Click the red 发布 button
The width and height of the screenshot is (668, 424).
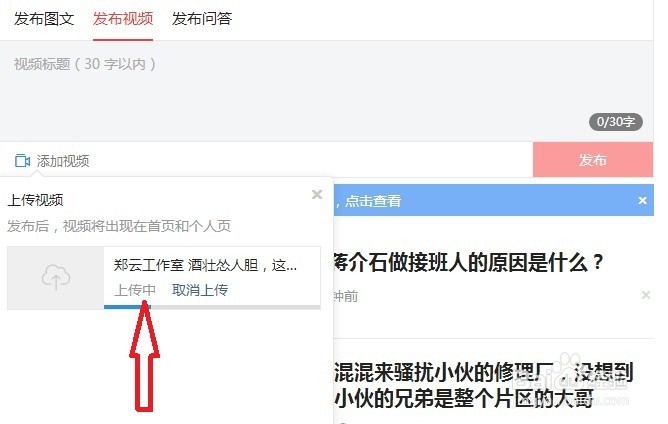click(x=593, y=160)
